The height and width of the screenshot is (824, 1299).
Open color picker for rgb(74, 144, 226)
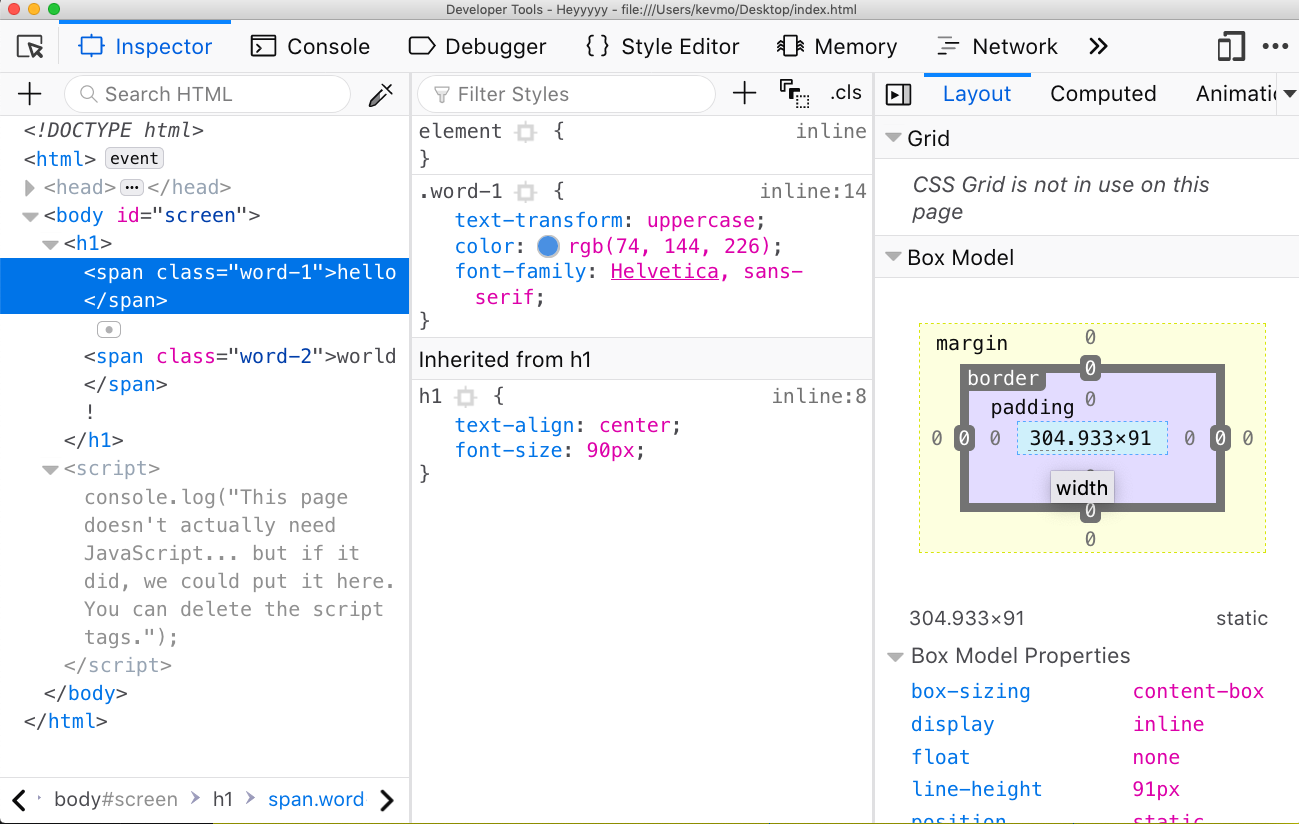tap(548, 247)
